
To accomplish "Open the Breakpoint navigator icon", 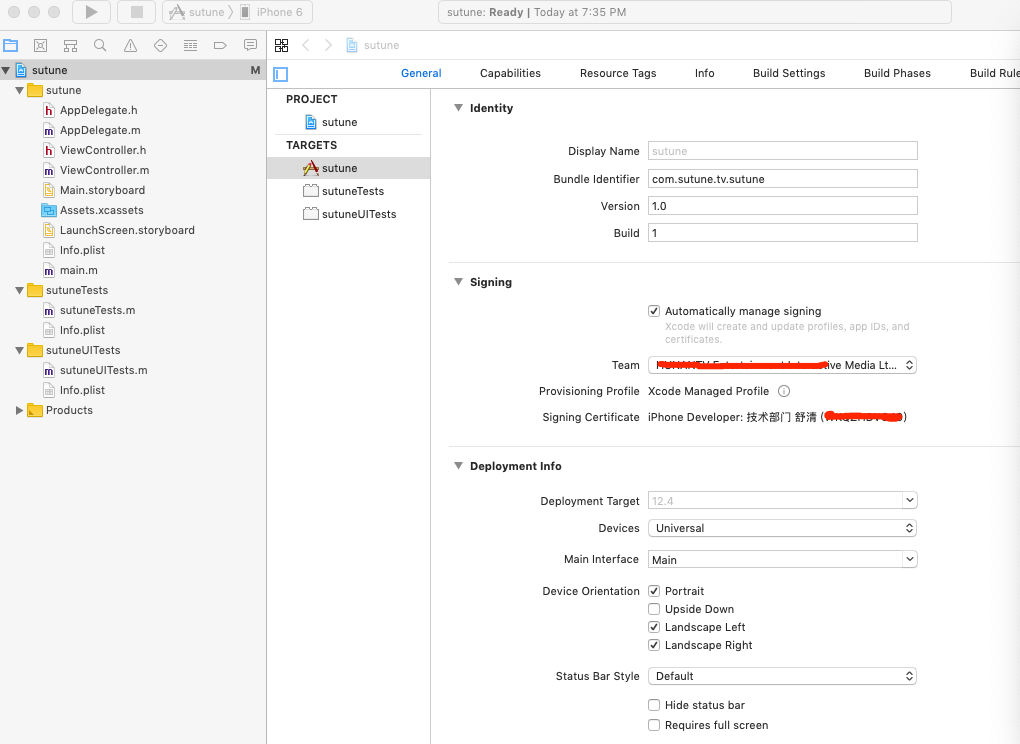I will tap(220, 45).
